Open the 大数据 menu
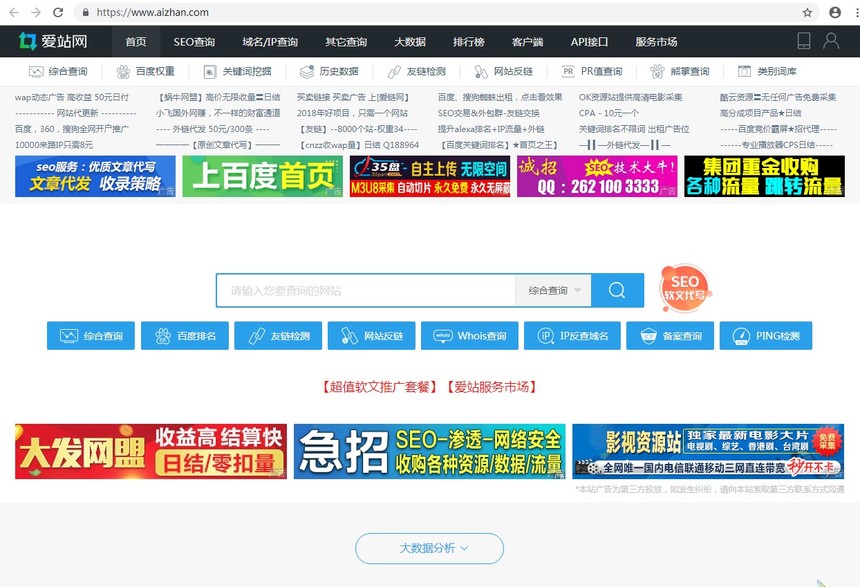 coord(410,42)
